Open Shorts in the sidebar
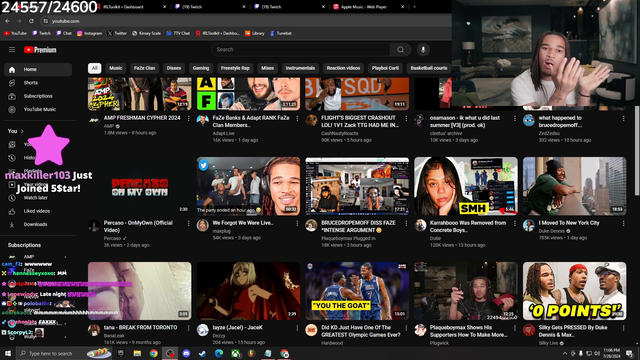640x360 pixels. [38, 83]
